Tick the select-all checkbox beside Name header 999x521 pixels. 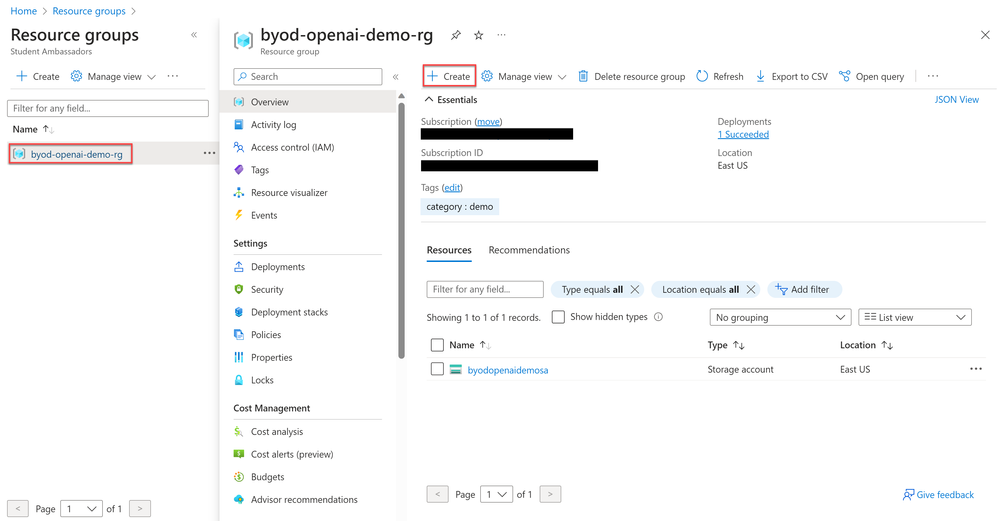(x=437, y=345)
